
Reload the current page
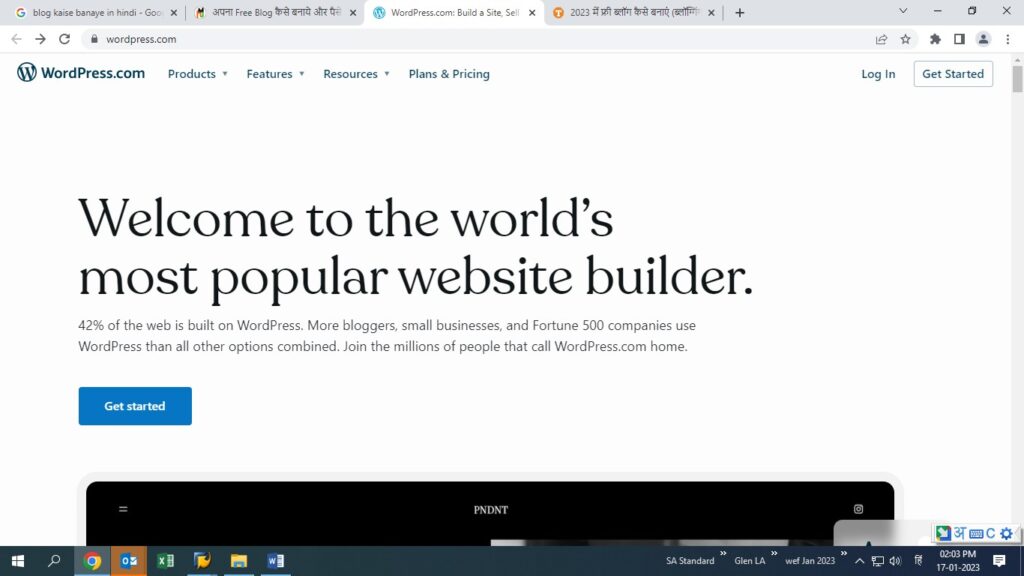click(65, 39)
